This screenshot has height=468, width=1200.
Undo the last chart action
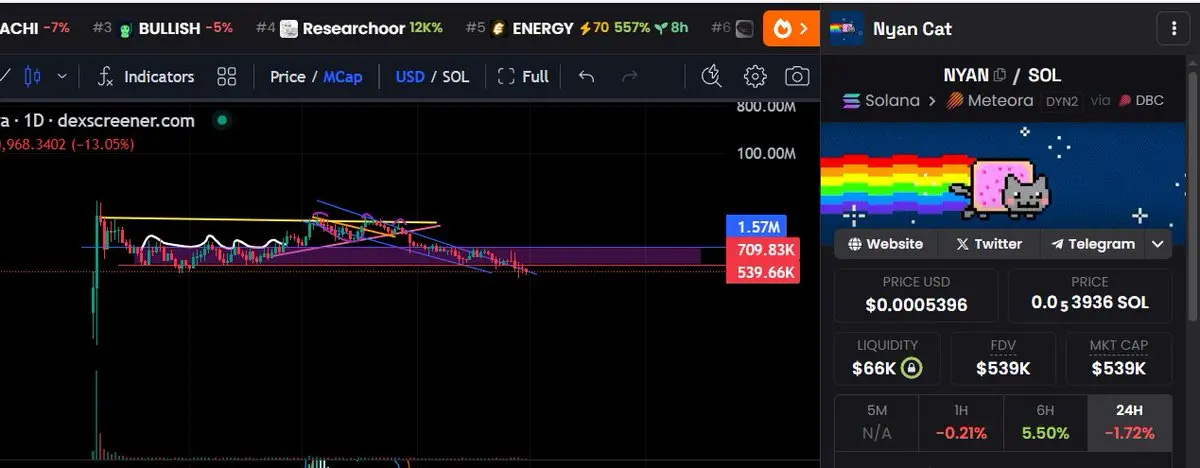[x=587, y=76]
